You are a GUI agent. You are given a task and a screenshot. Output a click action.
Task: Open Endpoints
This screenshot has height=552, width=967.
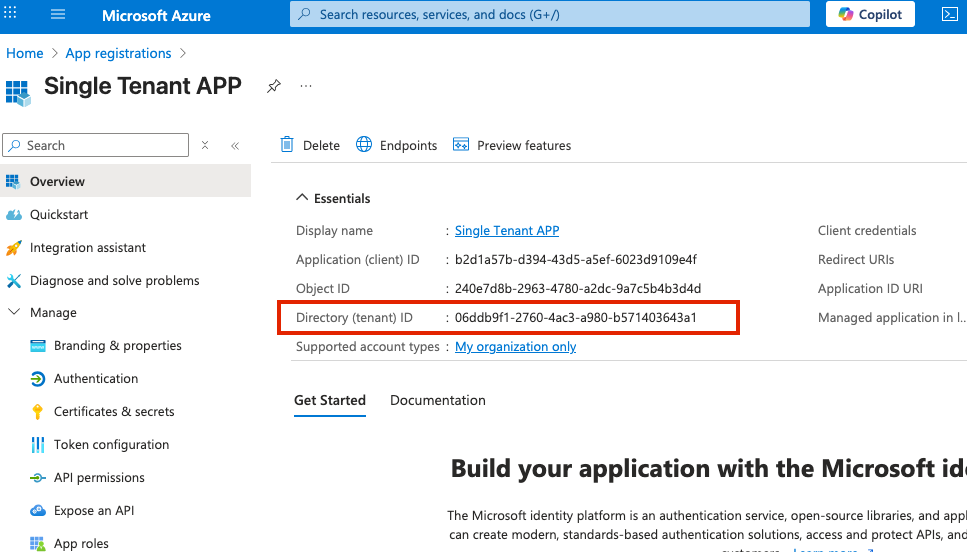[397, 145]
